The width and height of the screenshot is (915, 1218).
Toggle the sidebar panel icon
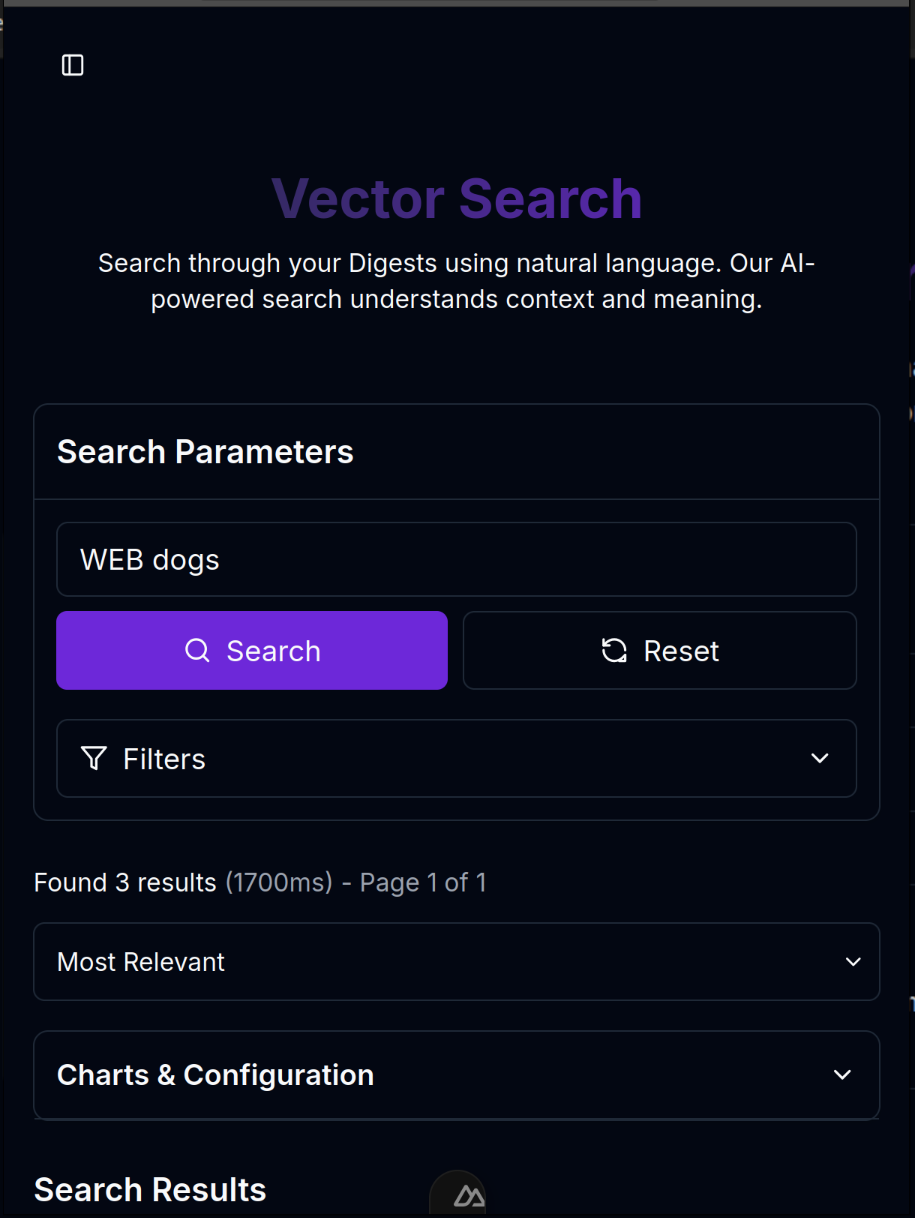click(x=73, y=65)
